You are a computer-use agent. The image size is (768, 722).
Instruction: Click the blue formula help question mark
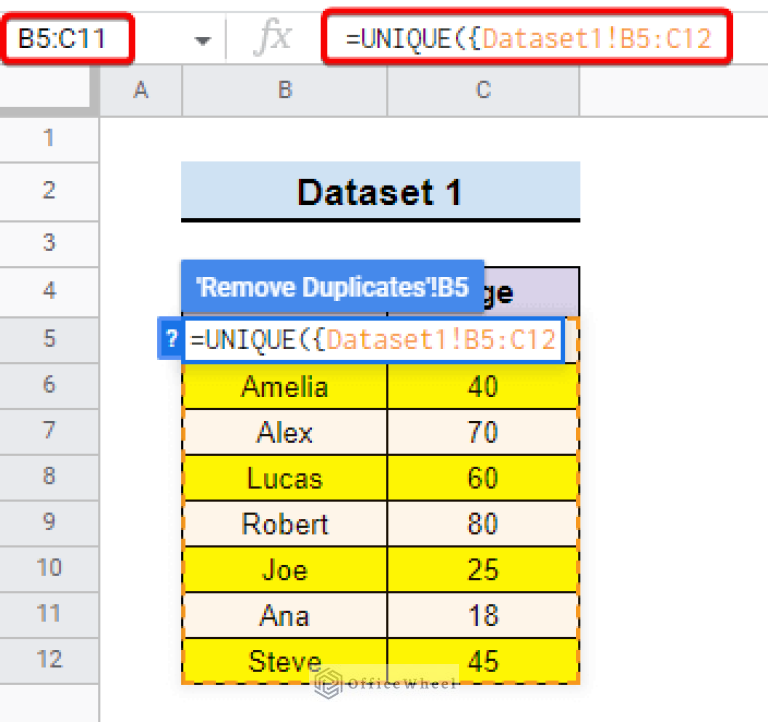[168, 340]
